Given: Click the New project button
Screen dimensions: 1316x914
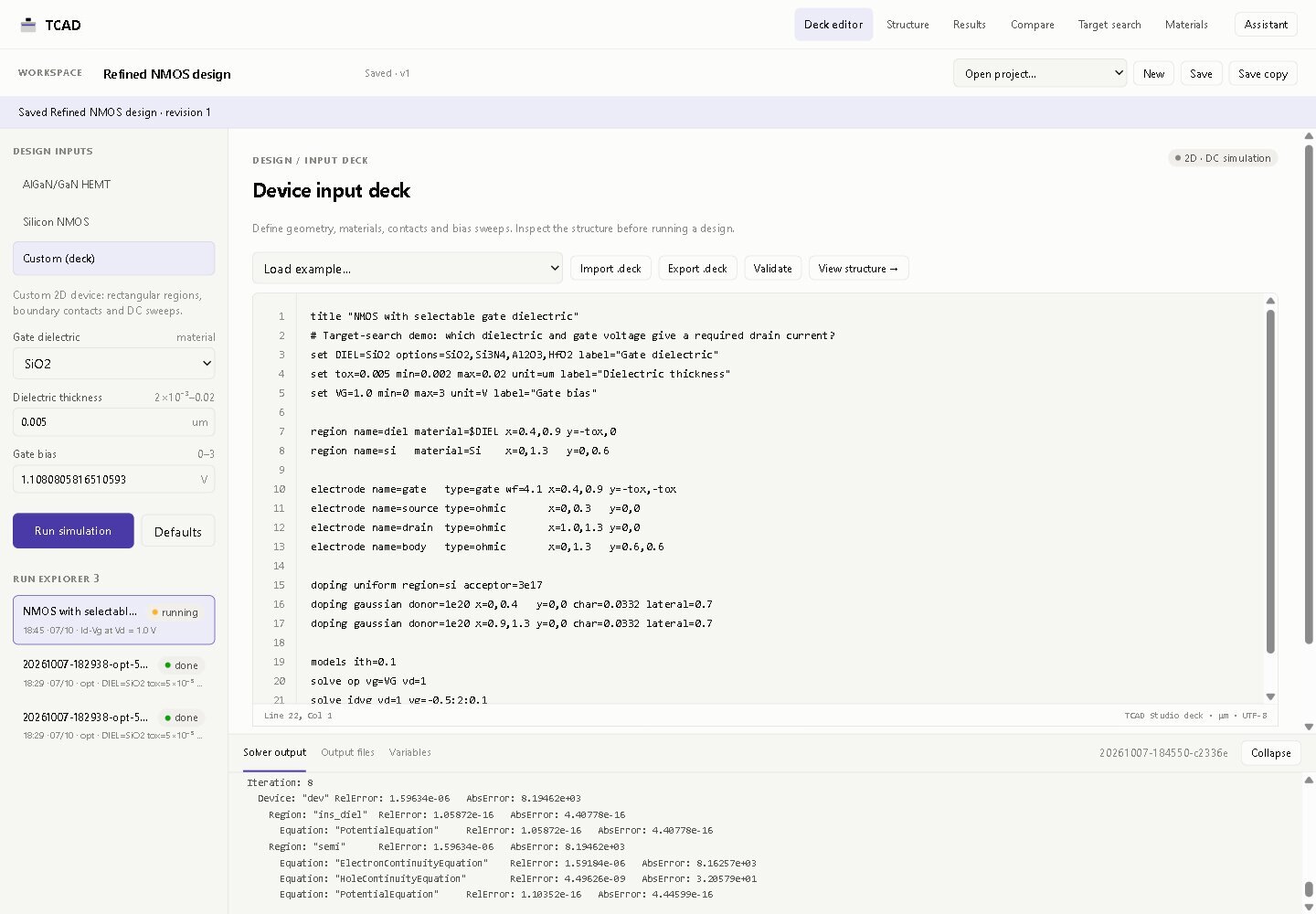Looking at the screenshot, I should pos(1153,74).
